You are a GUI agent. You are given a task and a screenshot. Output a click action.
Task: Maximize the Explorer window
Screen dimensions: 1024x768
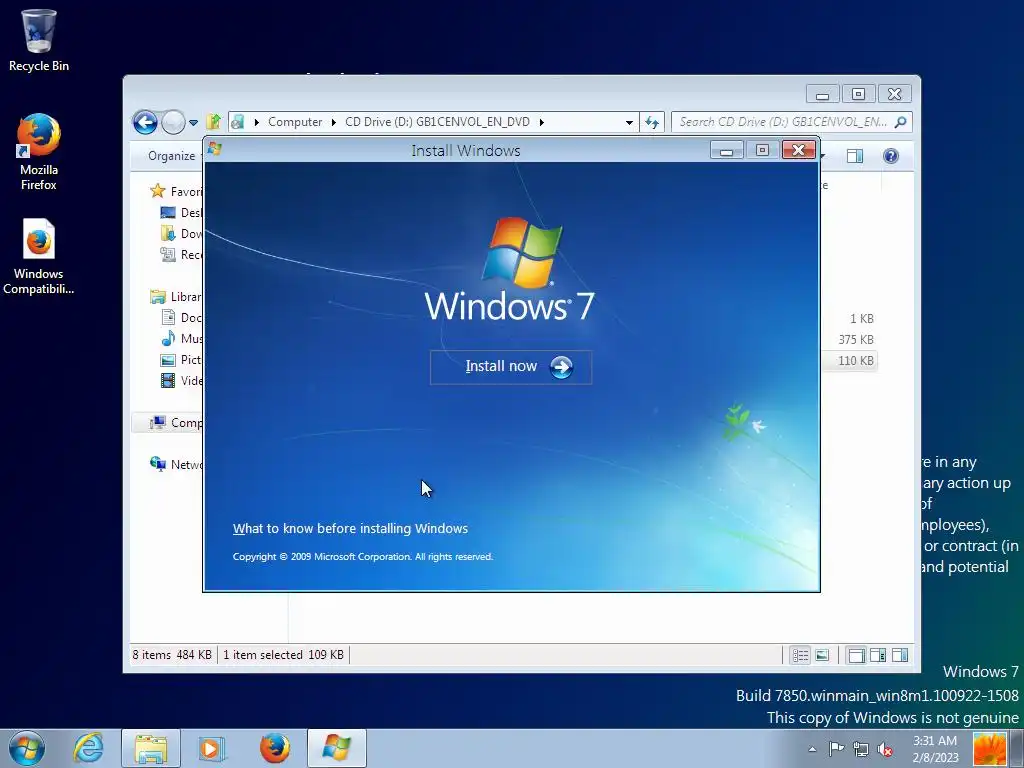pyautogui.click(x=858, y=94)
